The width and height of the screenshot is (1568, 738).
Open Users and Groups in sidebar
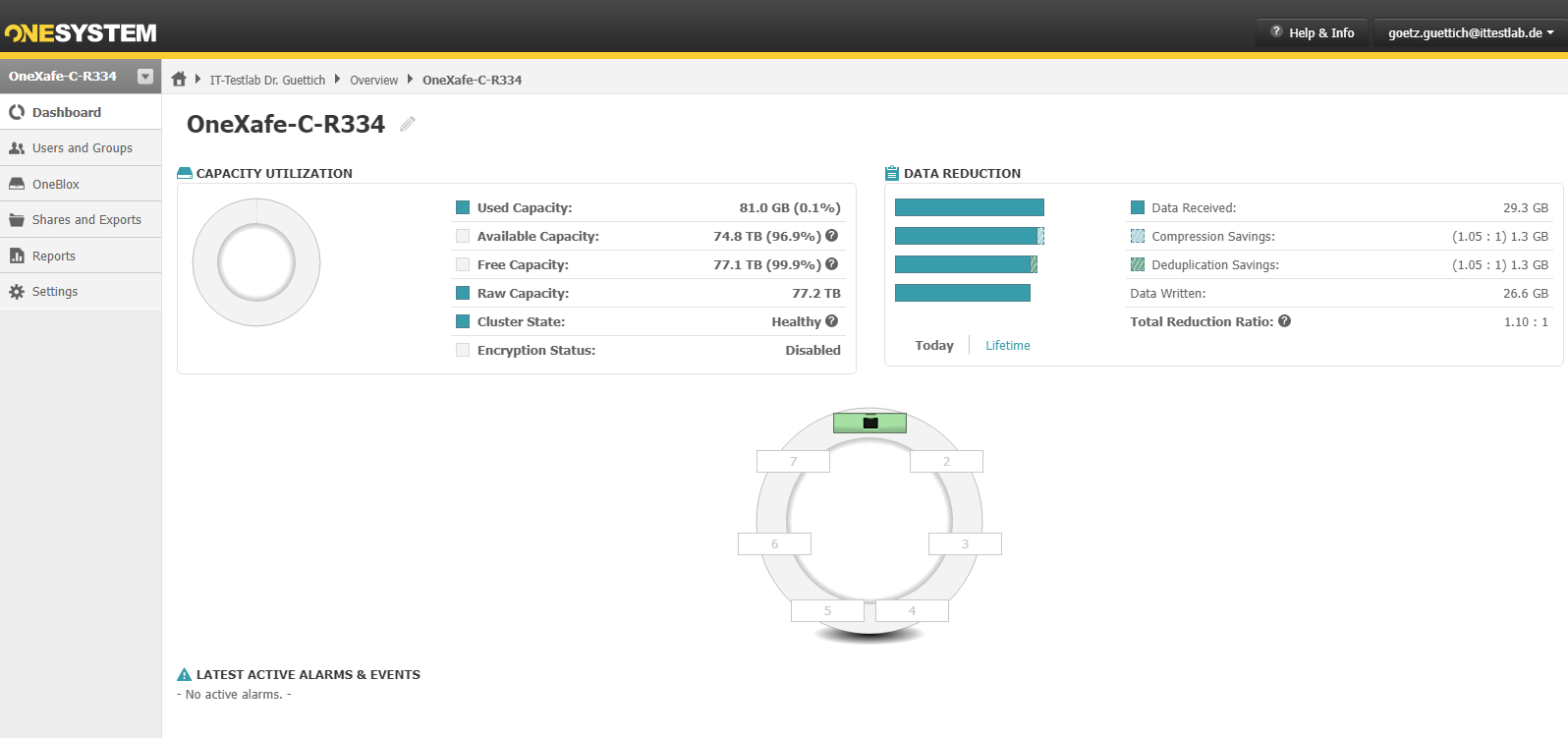coord(82,148)
